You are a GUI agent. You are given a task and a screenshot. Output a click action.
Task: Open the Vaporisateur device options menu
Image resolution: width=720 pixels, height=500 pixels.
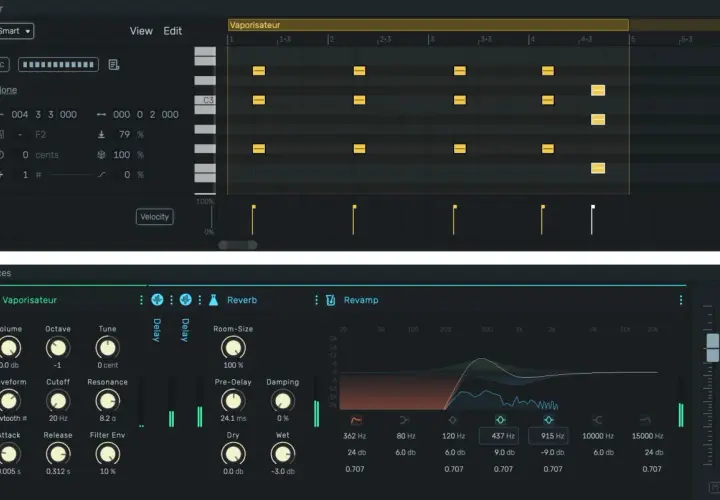[141, 300]
